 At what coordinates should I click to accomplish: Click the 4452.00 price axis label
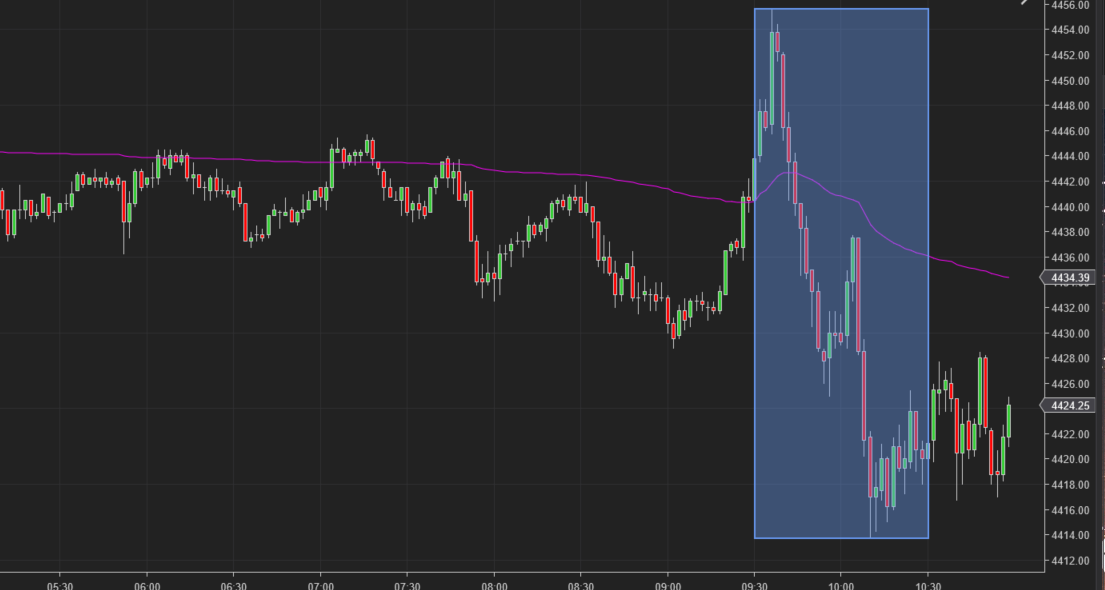[1070, 55]
